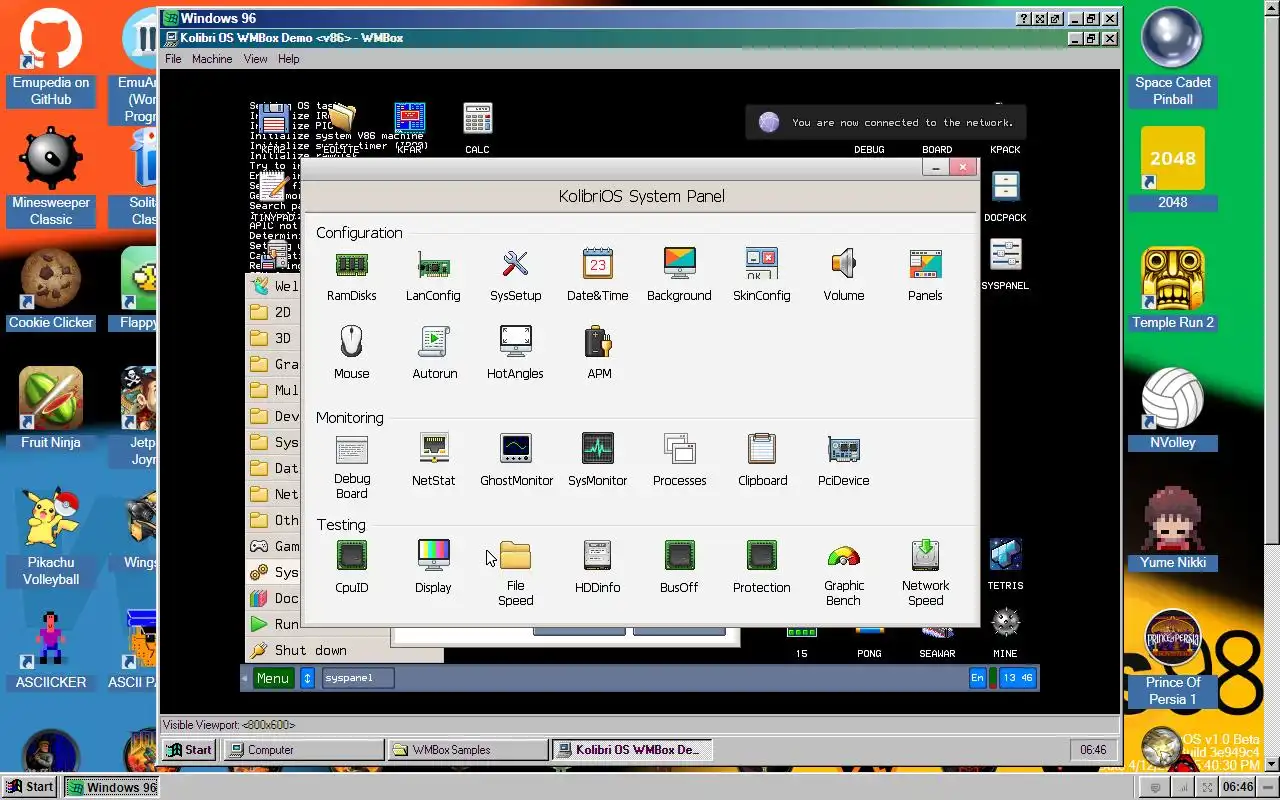Image resolution: width=1280 pixels, height=800 pixels.
Task: Click the outer host Start button
Action: (x=28, y=787)
